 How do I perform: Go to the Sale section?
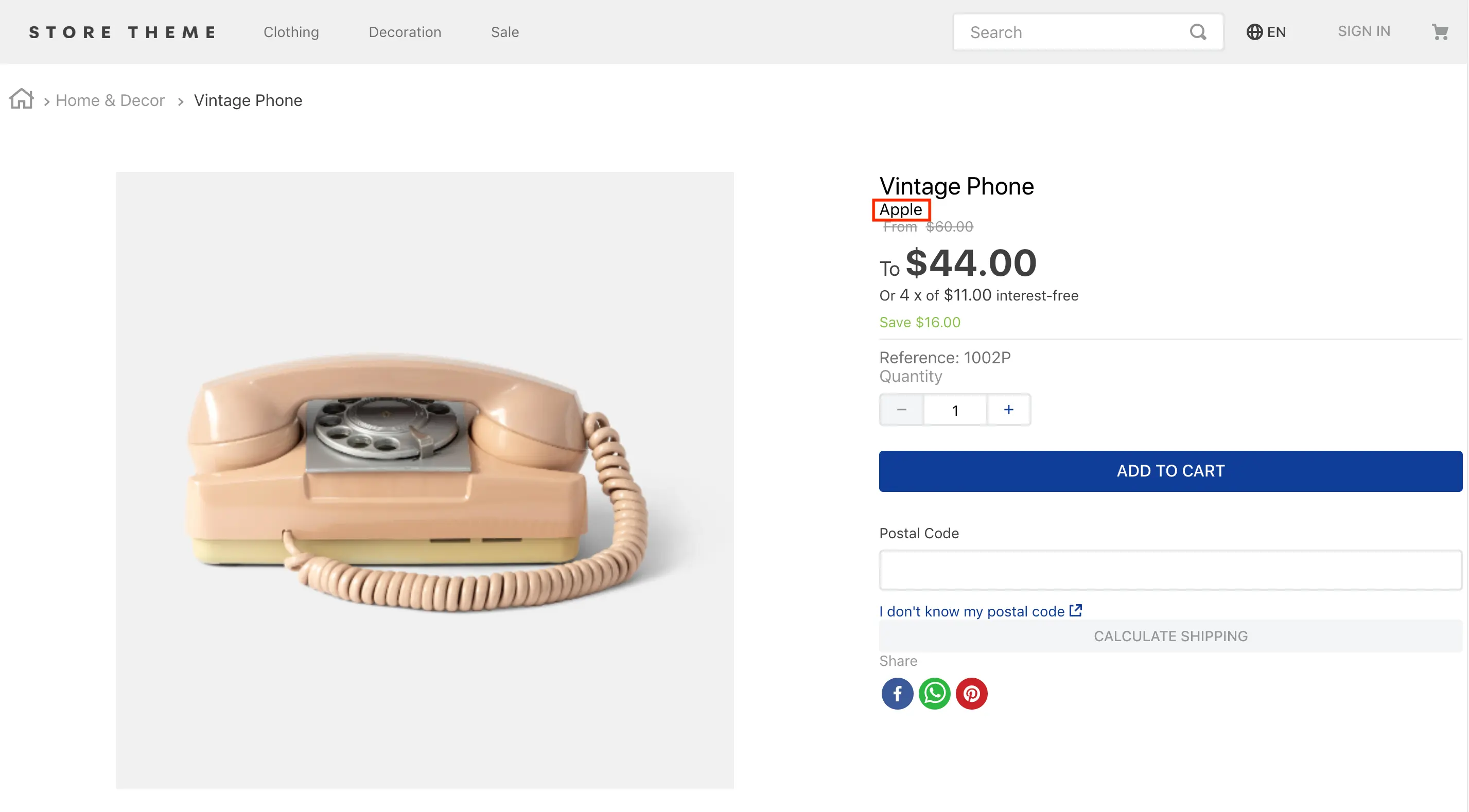pyautogui.click(x=505, y=32)
